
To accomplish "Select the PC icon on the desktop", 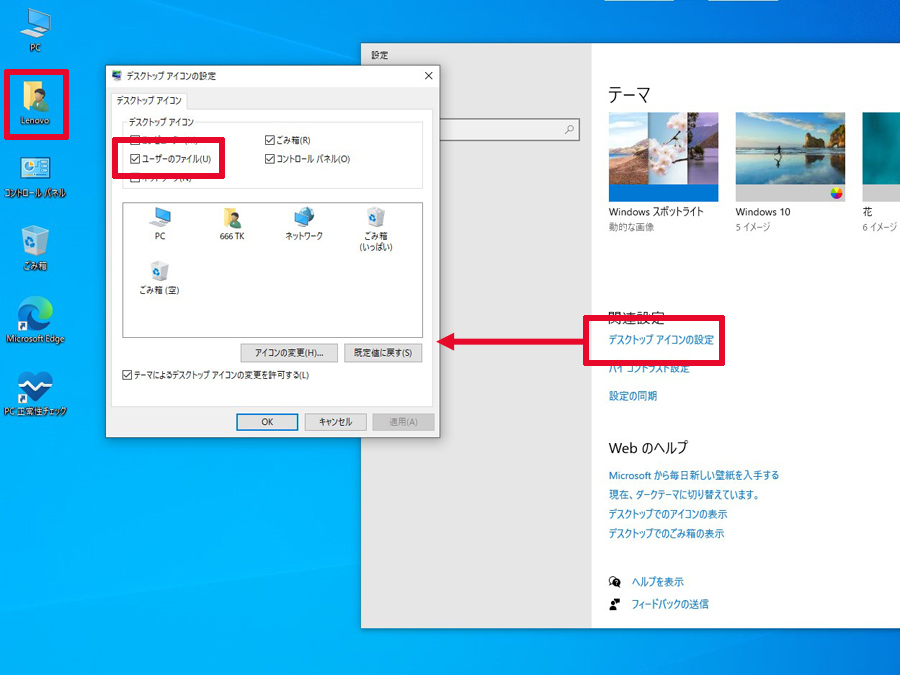I will (x=35, y=30).
